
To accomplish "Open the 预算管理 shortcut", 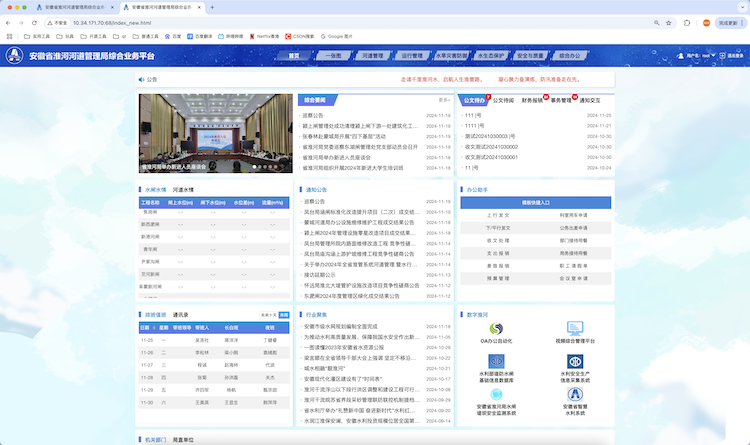I will pos(498,278).
